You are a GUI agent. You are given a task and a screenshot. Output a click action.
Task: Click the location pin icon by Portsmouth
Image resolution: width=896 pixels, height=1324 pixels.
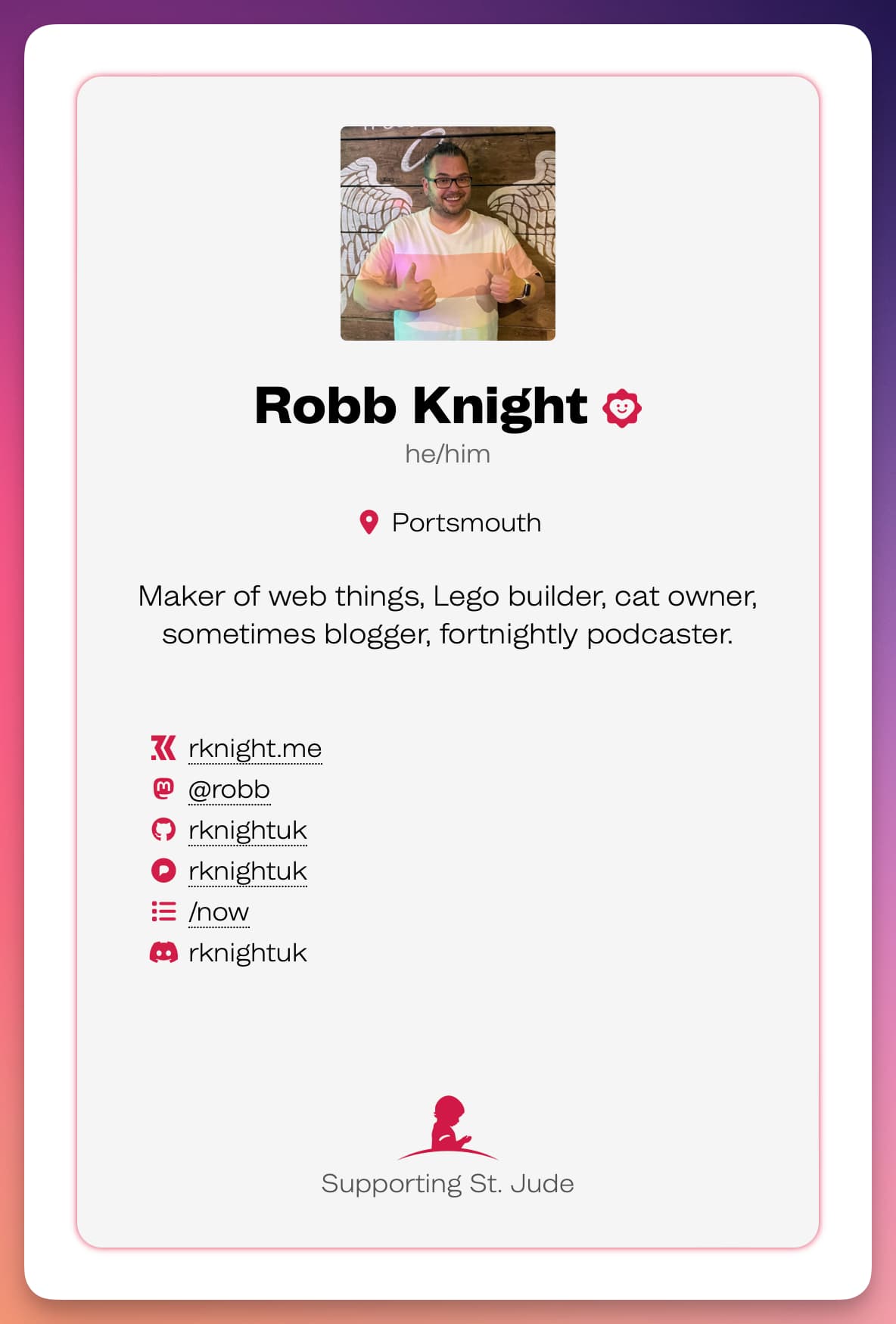pos(369,522)
